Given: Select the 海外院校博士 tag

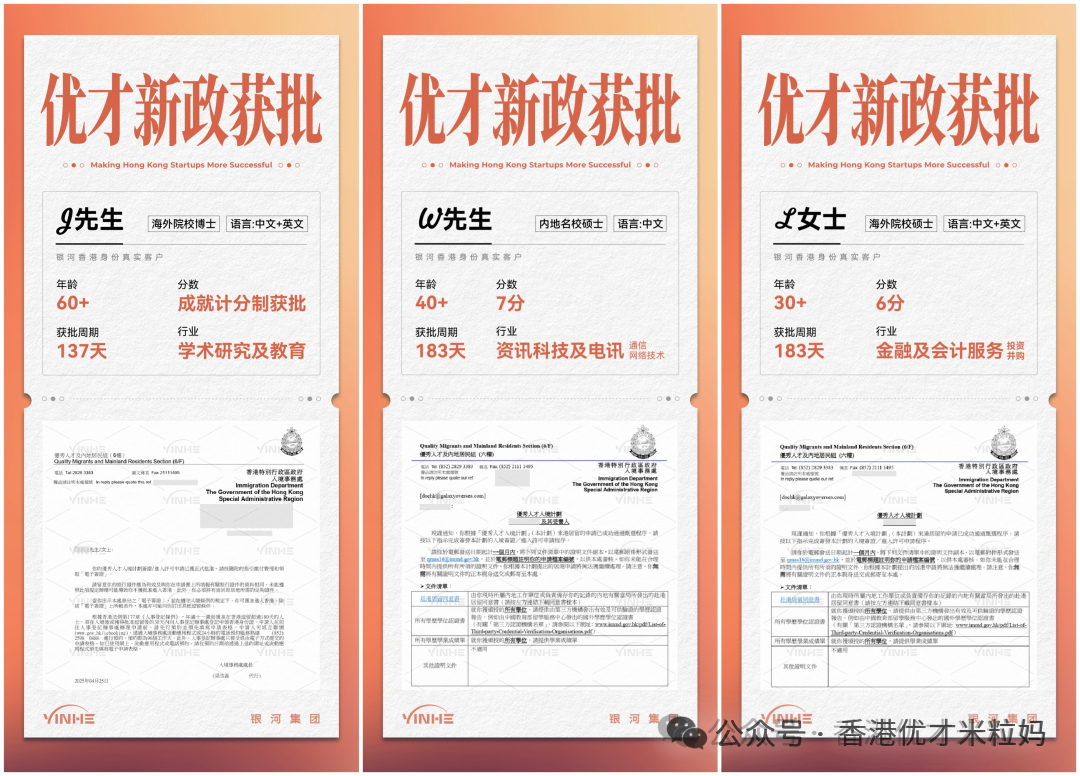Looking at the screenshot, I should [x=183, y=224].
